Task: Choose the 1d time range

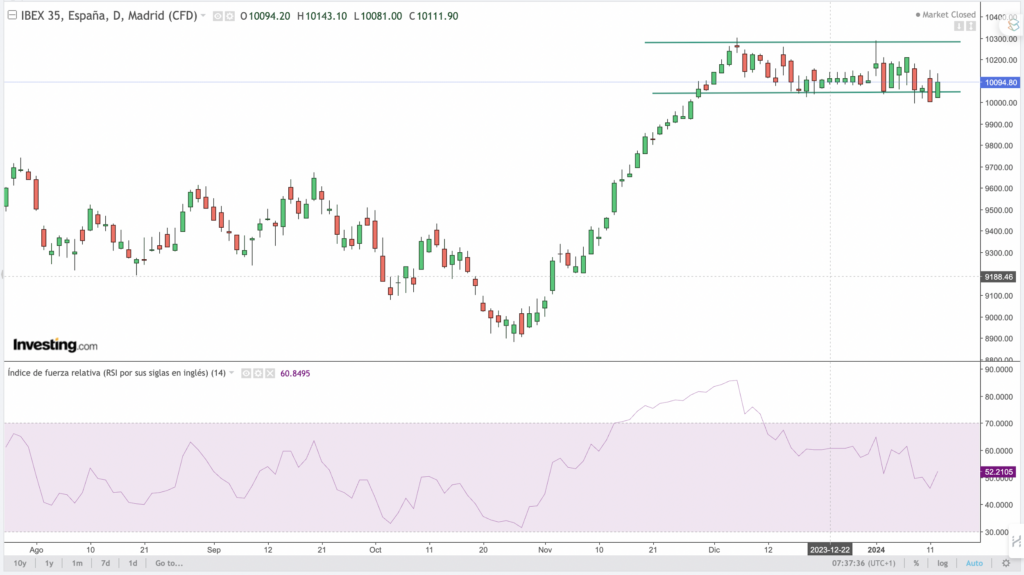Action: (132, 564)
